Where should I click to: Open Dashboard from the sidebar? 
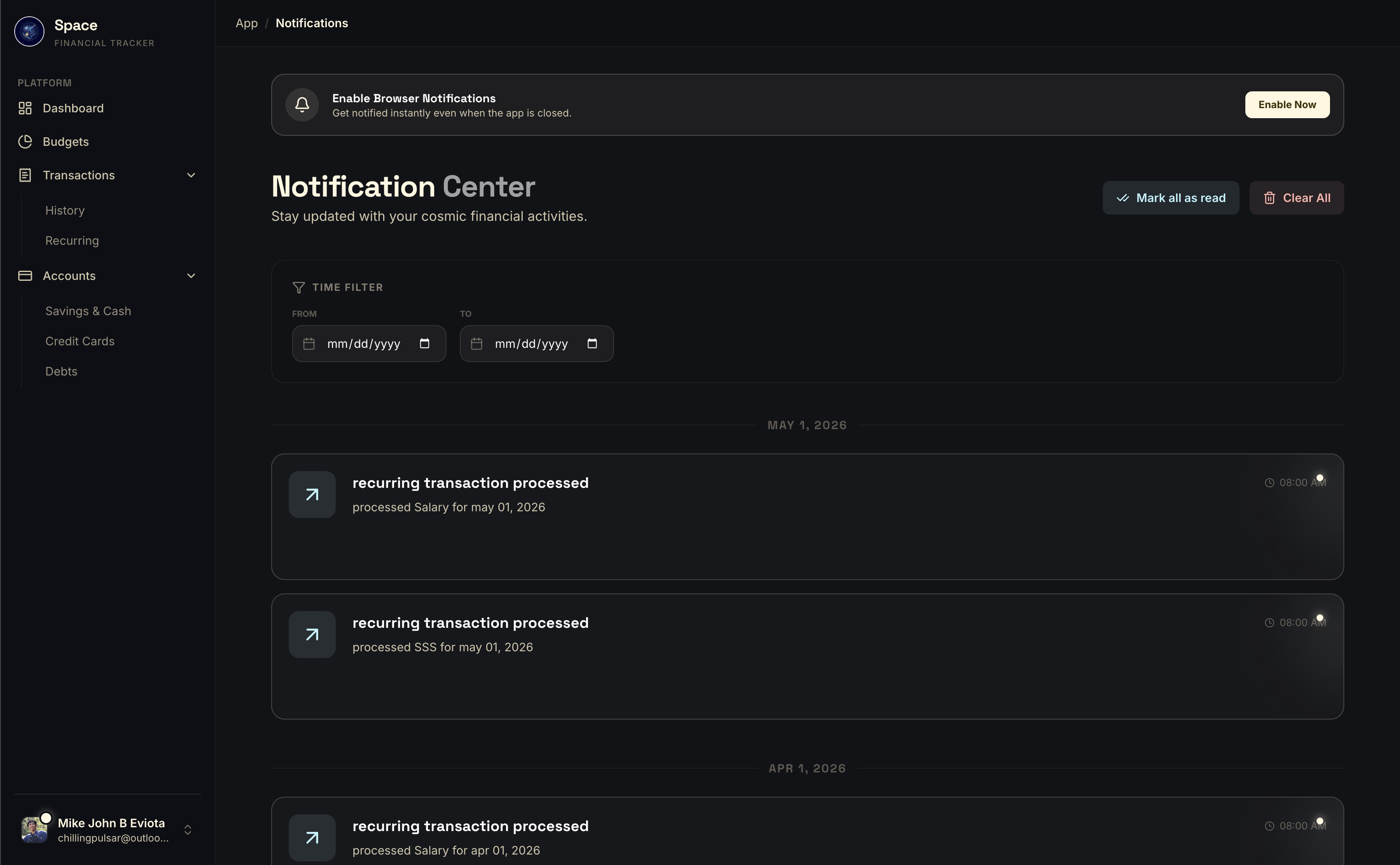point(108,108)
